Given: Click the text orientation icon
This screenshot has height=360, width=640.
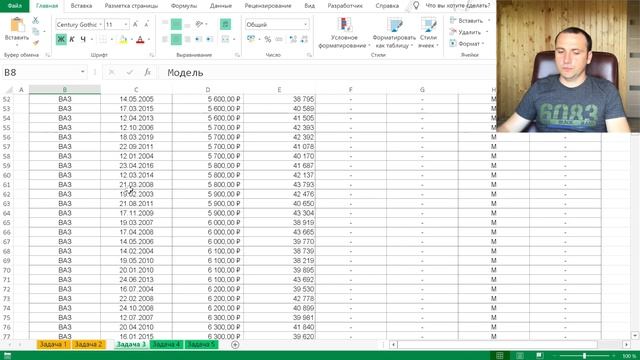Looking at the screenshot, I should tap(199, 24).
